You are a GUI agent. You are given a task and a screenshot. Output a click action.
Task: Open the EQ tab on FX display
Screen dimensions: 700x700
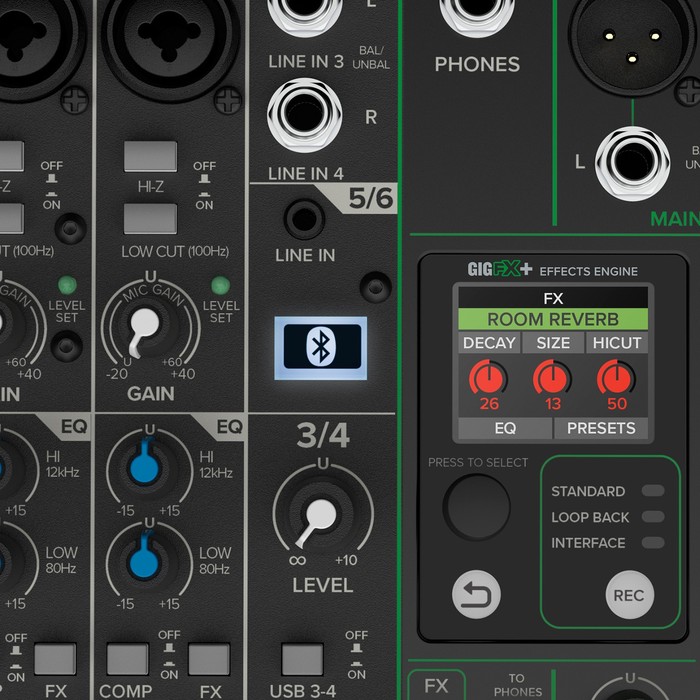tap(505, 428)
